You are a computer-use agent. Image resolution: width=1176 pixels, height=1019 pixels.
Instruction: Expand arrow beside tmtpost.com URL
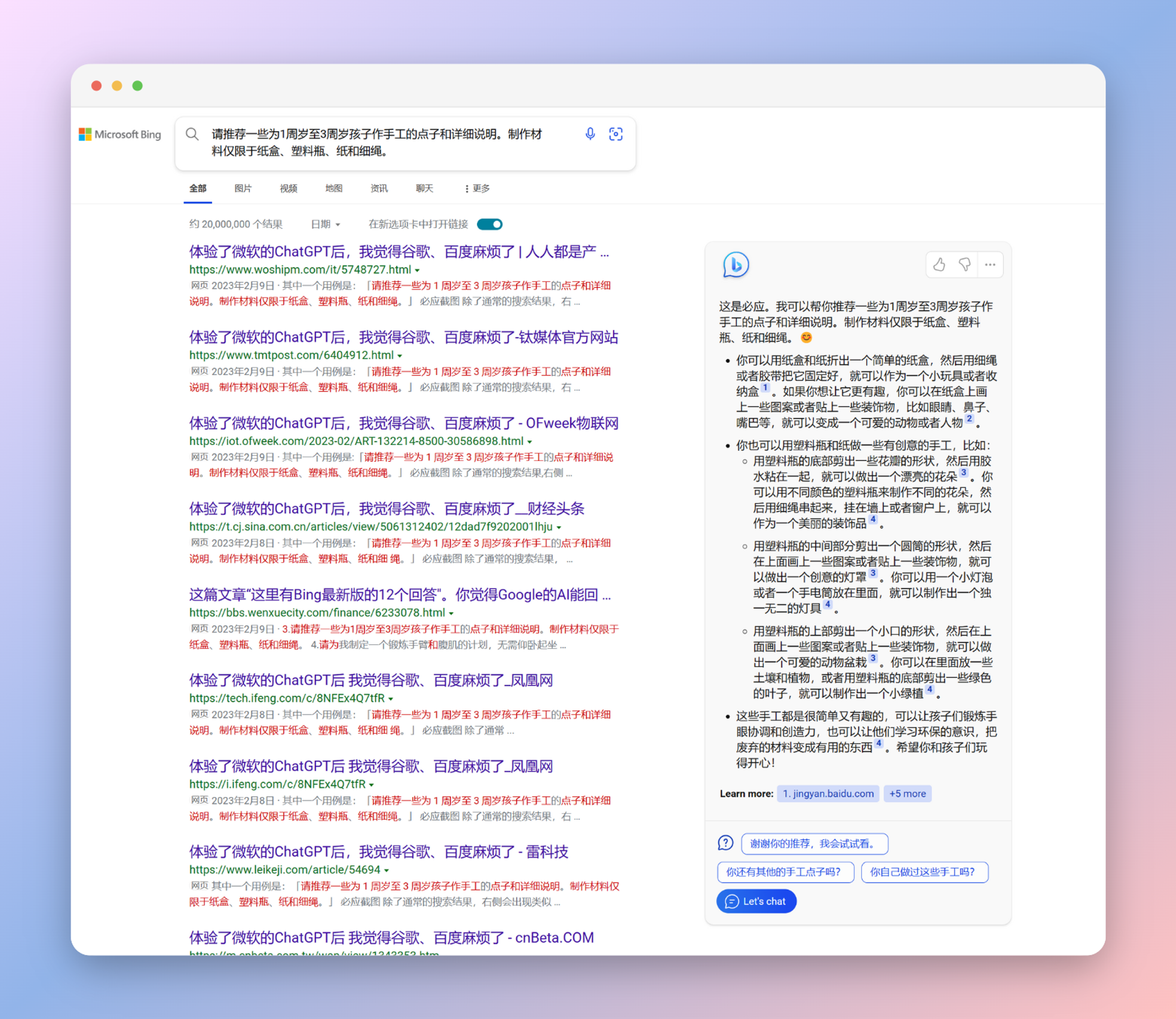(x=400, y=356)
